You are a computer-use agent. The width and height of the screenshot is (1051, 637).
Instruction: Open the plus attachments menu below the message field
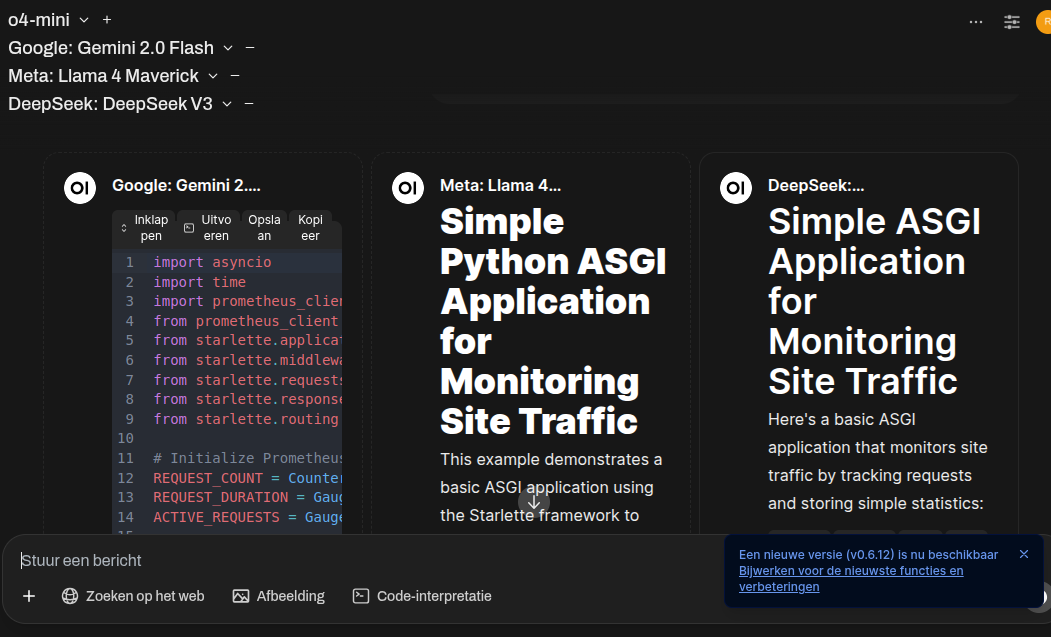click(x=29, y=596)
